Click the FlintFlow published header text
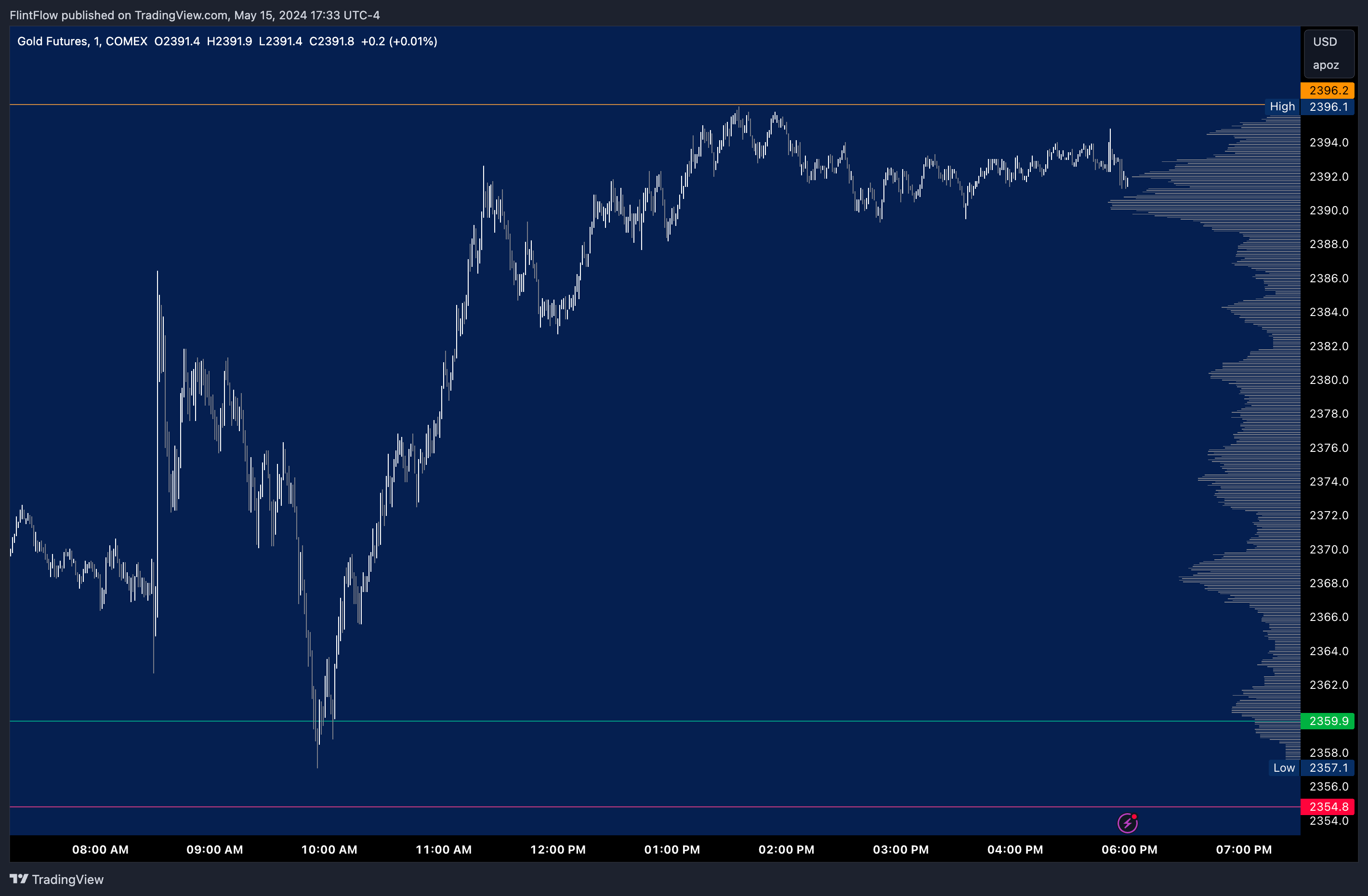The image size is (1368, 896). click(194, 15)
